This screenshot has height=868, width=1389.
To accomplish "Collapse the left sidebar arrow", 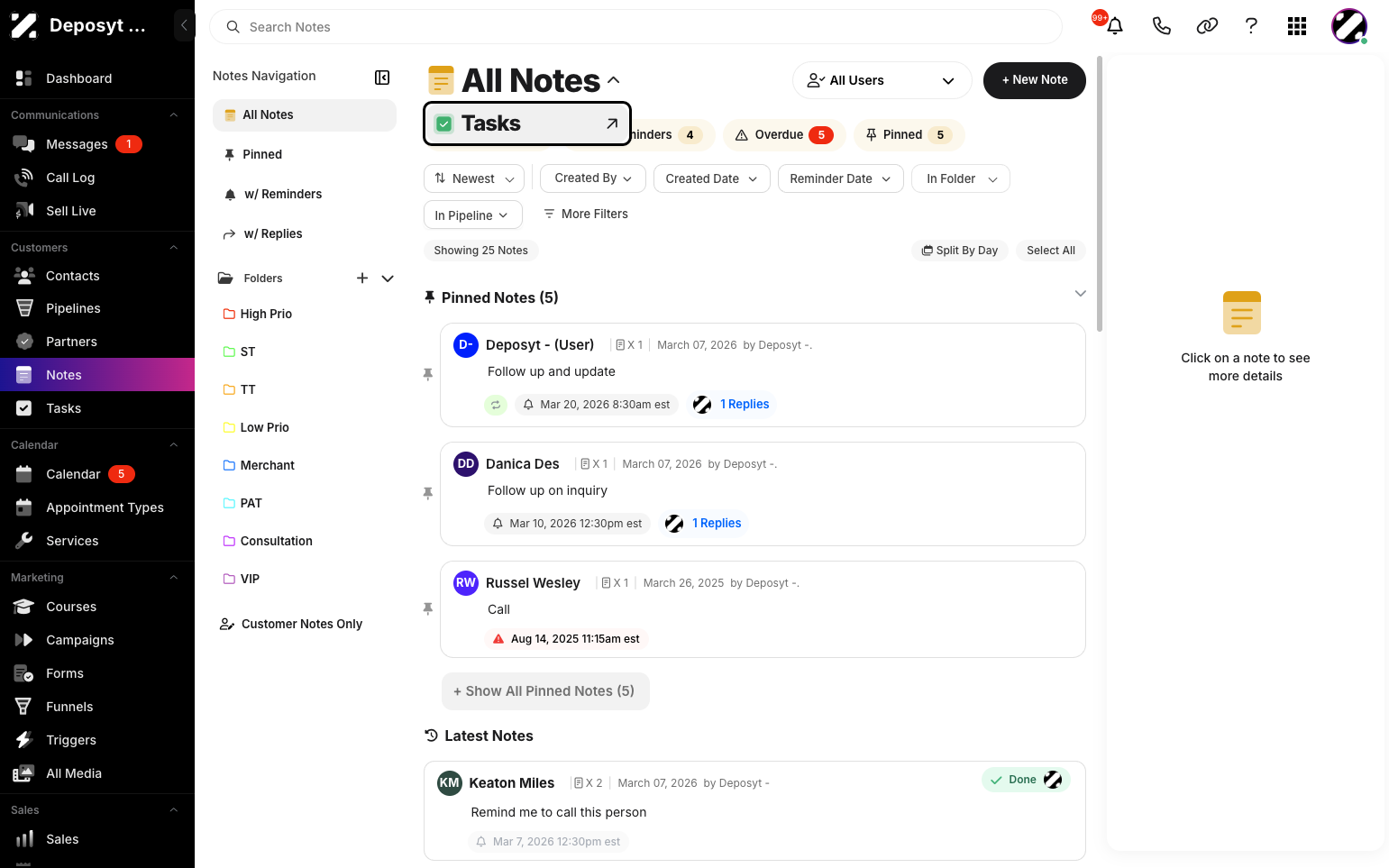I will [x=184, y=25].
